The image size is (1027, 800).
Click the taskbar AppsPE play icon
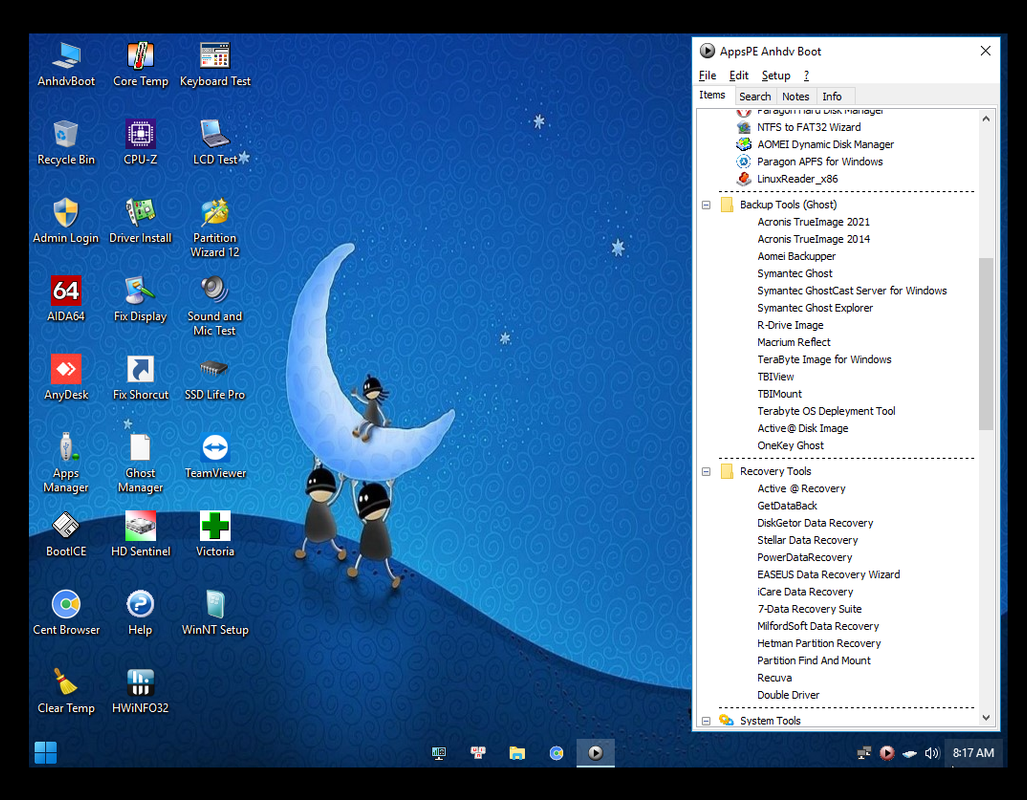click(595, 753)
